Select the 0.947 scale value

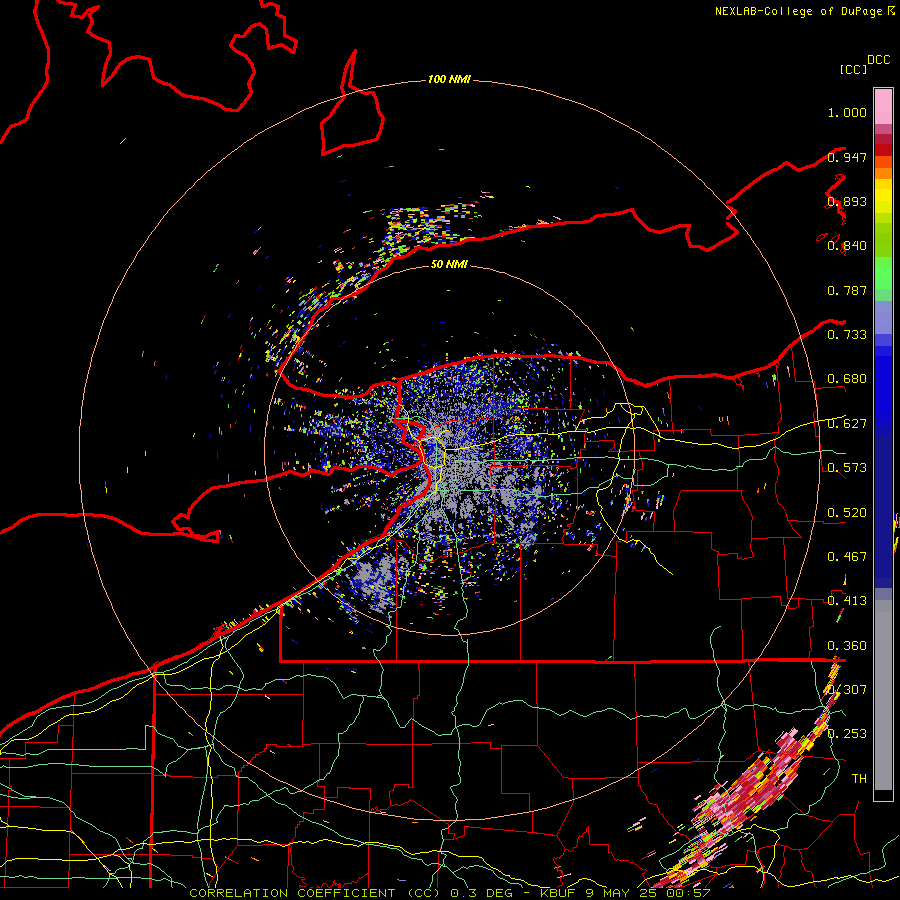[847, 157]
